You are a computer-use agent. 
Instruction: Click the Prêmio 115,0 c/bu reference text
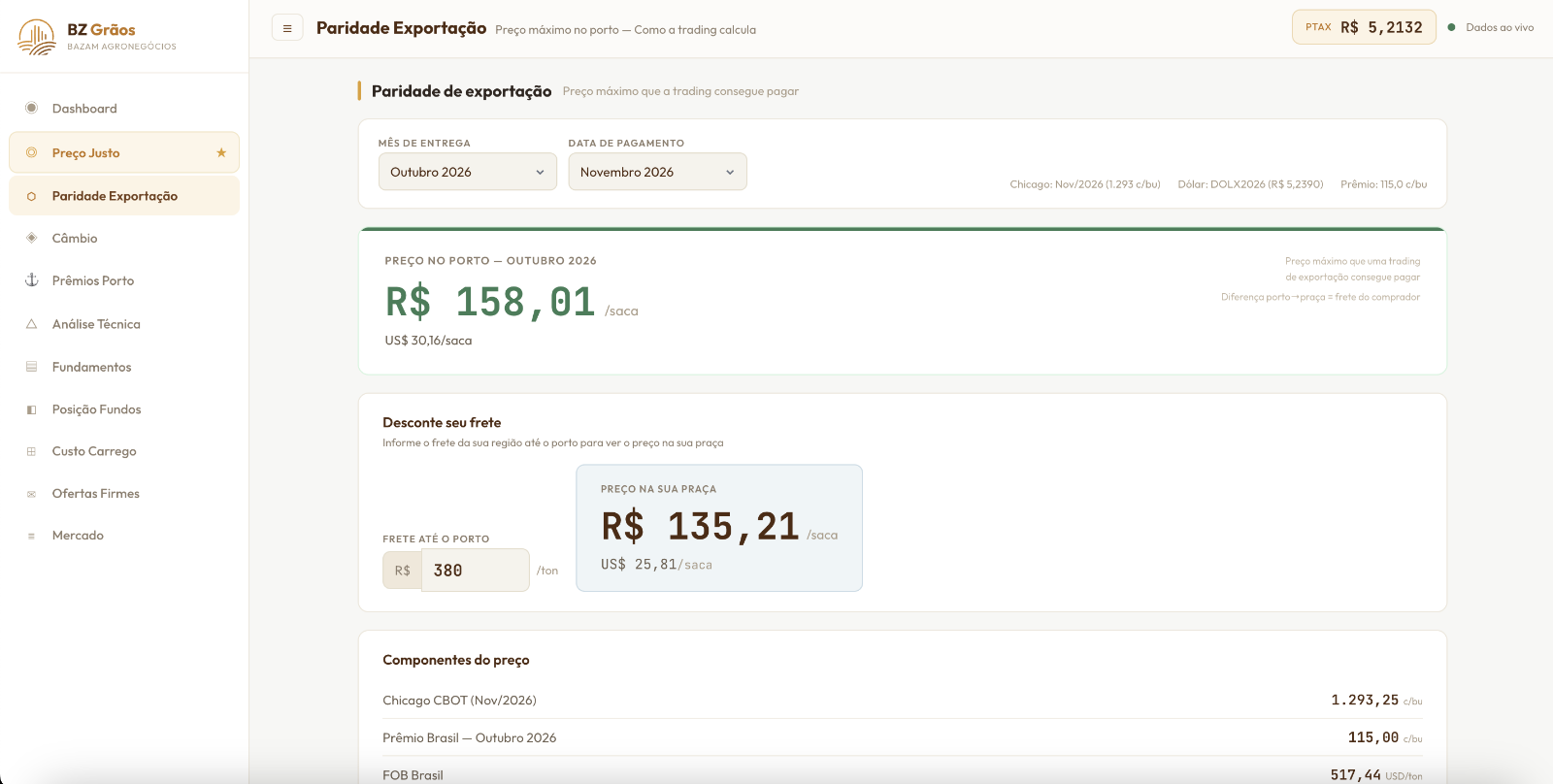pyautogui.click(x=1383, y=184)
